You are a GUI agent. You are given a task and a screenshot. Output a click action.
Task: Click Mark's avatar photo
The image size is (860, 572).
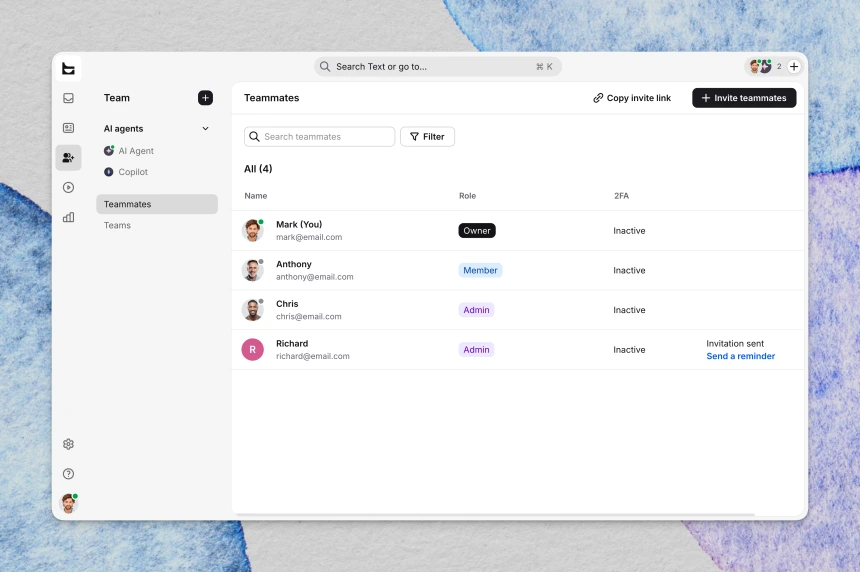click(x=253, y=230)
